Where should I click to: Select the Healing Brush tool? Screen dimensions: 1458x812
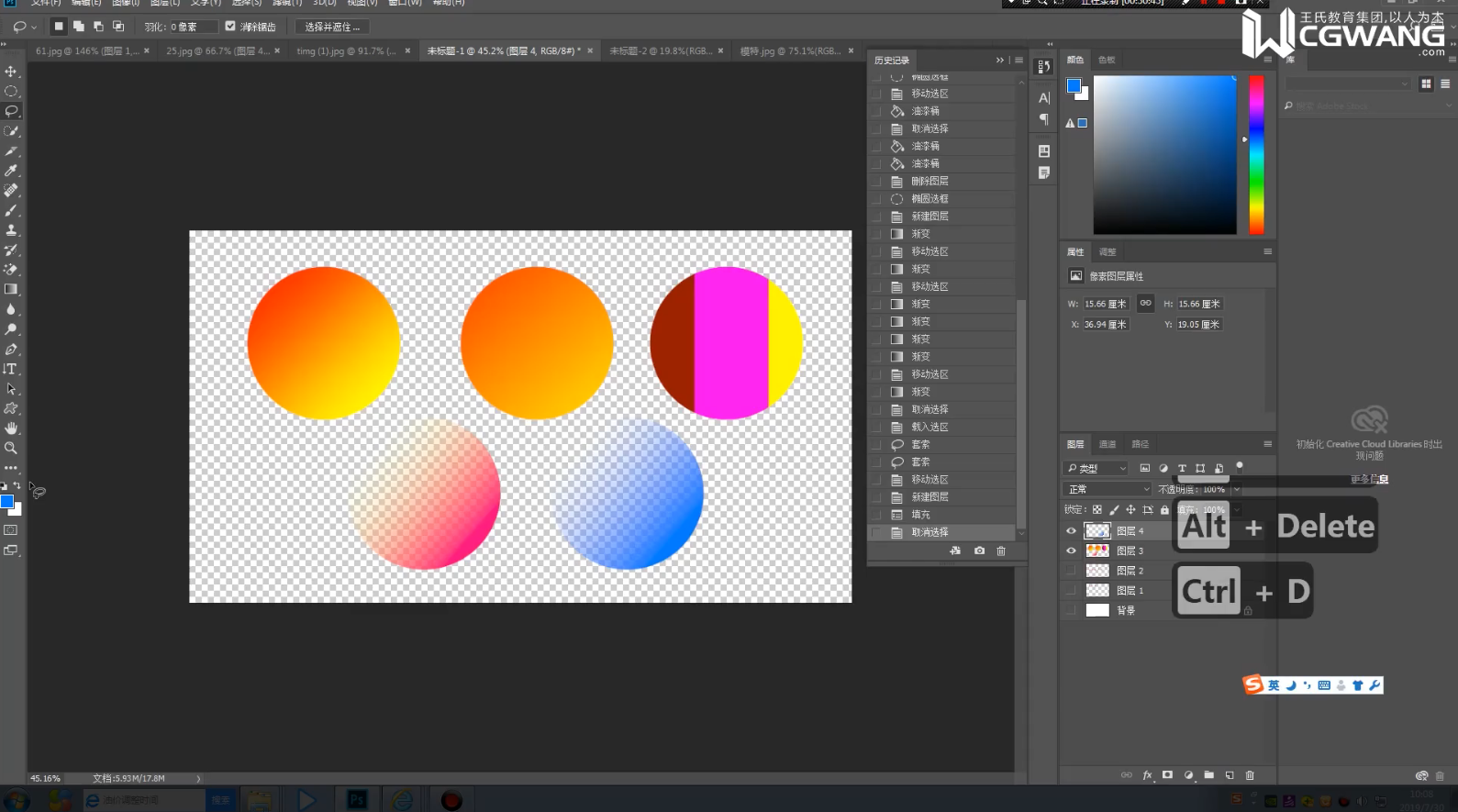[11, 191]
